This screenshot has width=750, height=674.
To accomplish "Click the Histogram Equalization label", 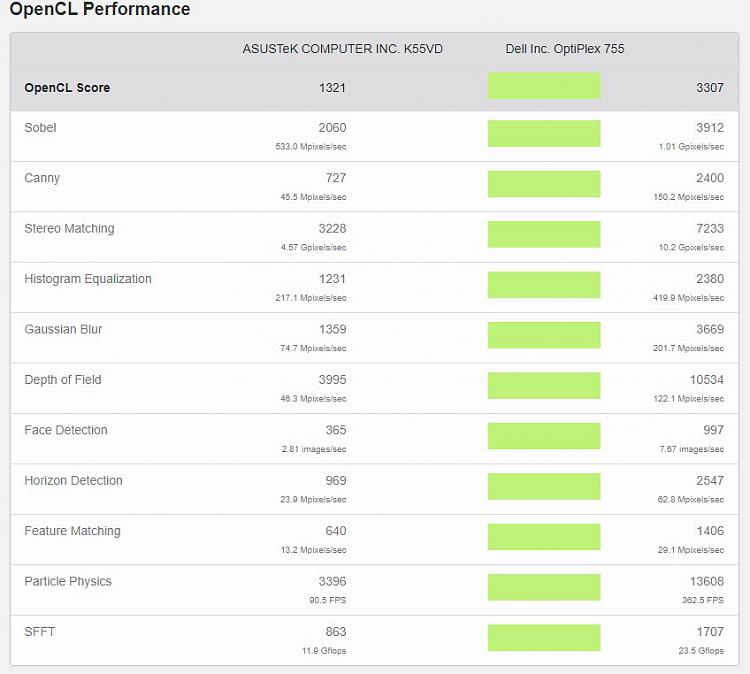I will click(x=88, y=279).
